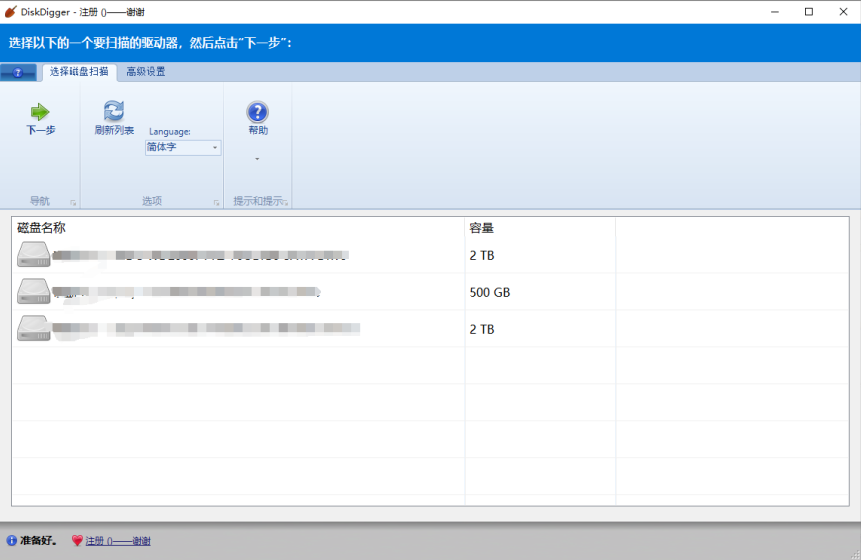Click the blurred name of the 500 GB disk
The width and height of the screenshot is (861, 560).
(186, 292)
